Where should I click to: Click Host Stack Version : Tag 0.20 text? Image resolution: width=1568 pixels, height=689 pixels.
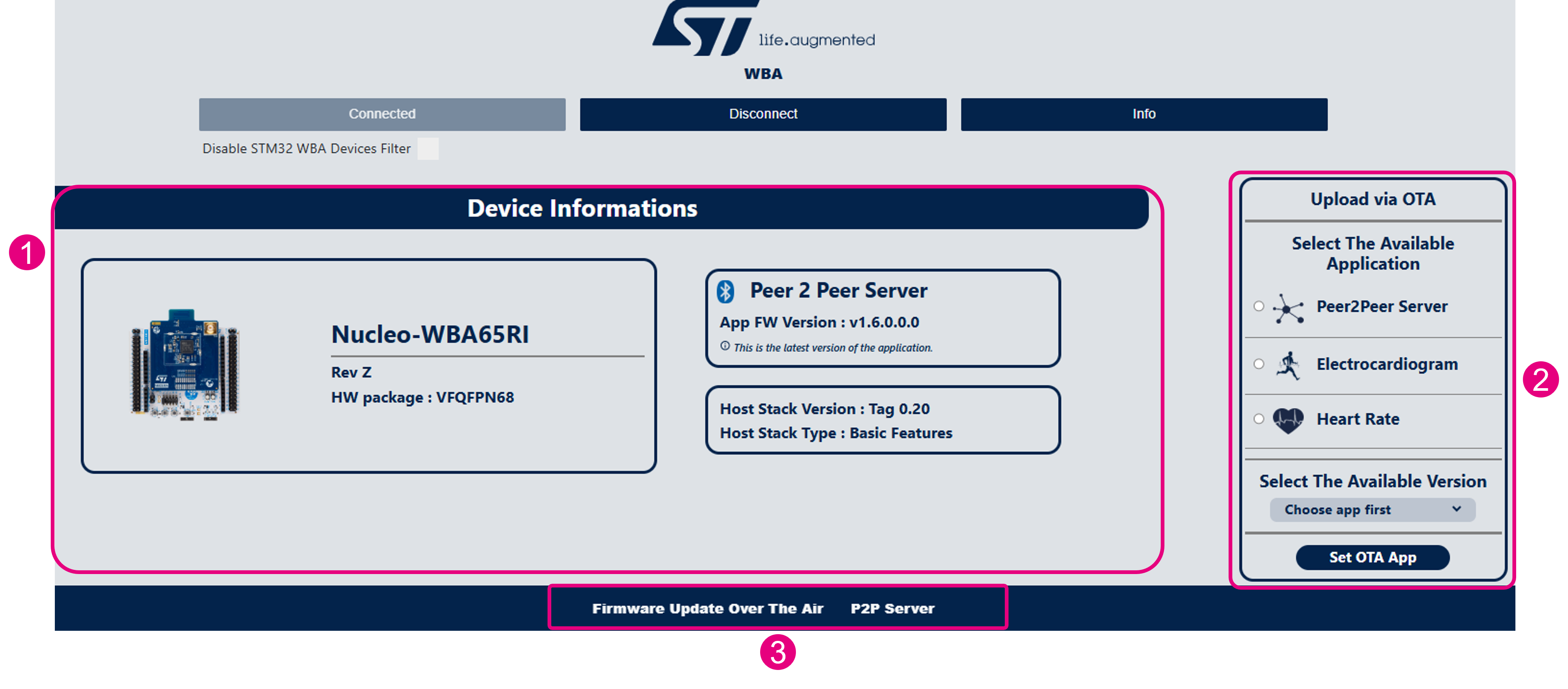coord(825,409)
